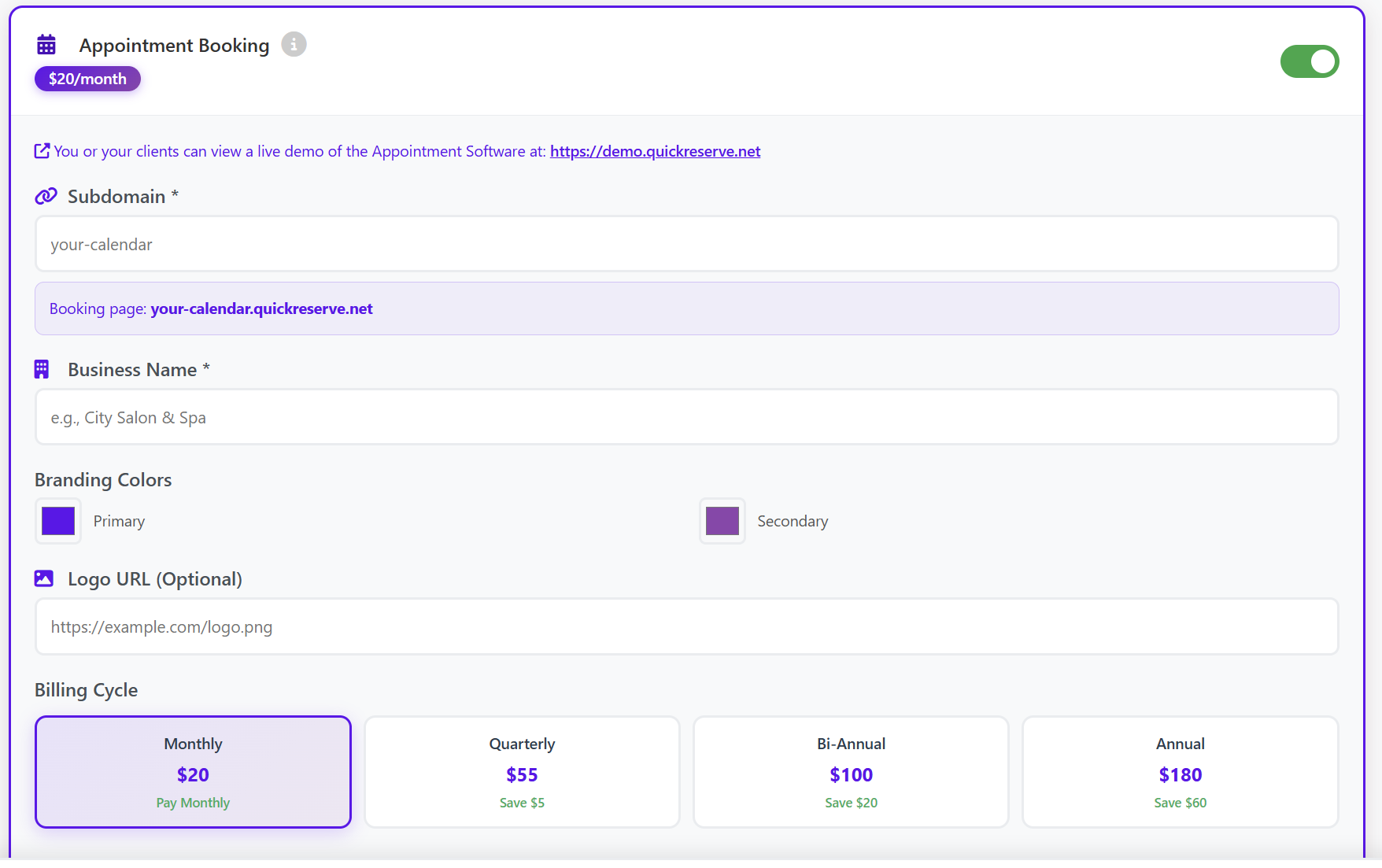Image resolution: width=1382 pixels, height=868 pixels.
Task: Open the Primary branding color picker
Action: tap(58, 521)
